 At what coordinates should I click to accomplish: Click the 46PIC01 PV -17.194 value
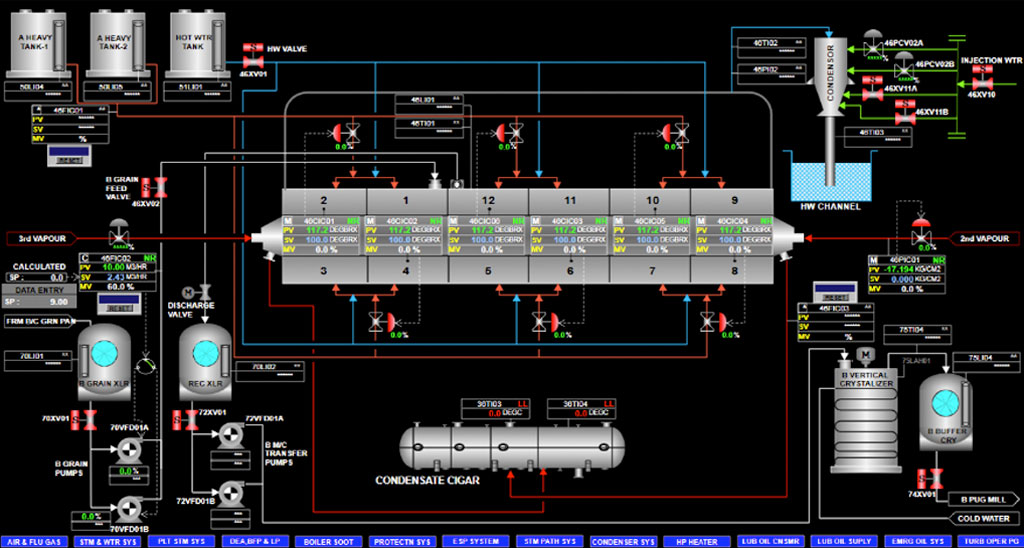point(900,269)
